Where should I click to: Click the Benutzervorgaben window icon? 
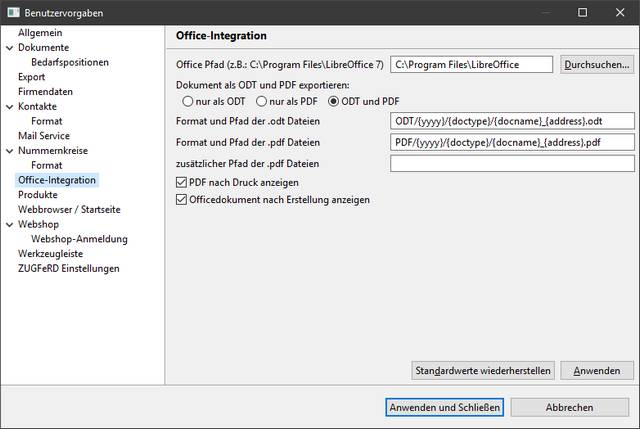13,13
